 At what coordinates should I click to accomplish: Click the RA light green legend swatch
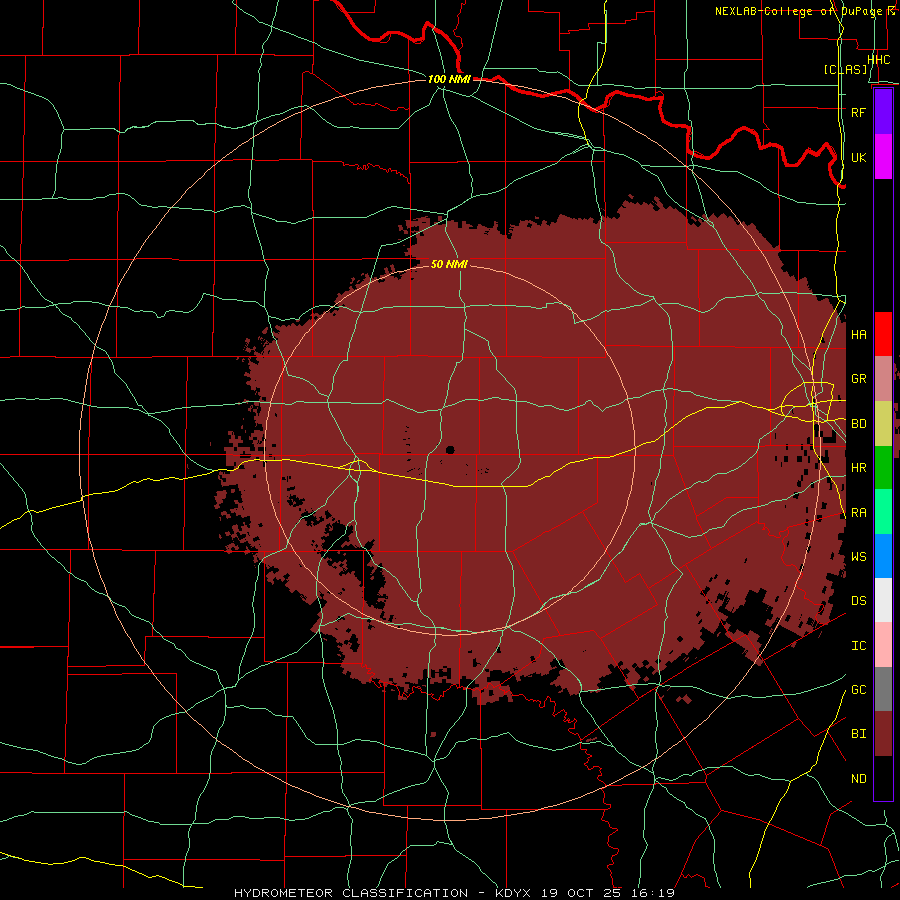click(x=883, y=511)
